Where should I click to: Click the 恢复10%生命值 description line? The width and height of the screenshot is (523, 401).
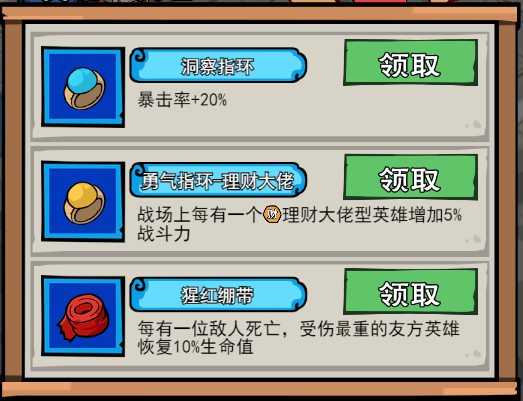click(x=195, y=347)
